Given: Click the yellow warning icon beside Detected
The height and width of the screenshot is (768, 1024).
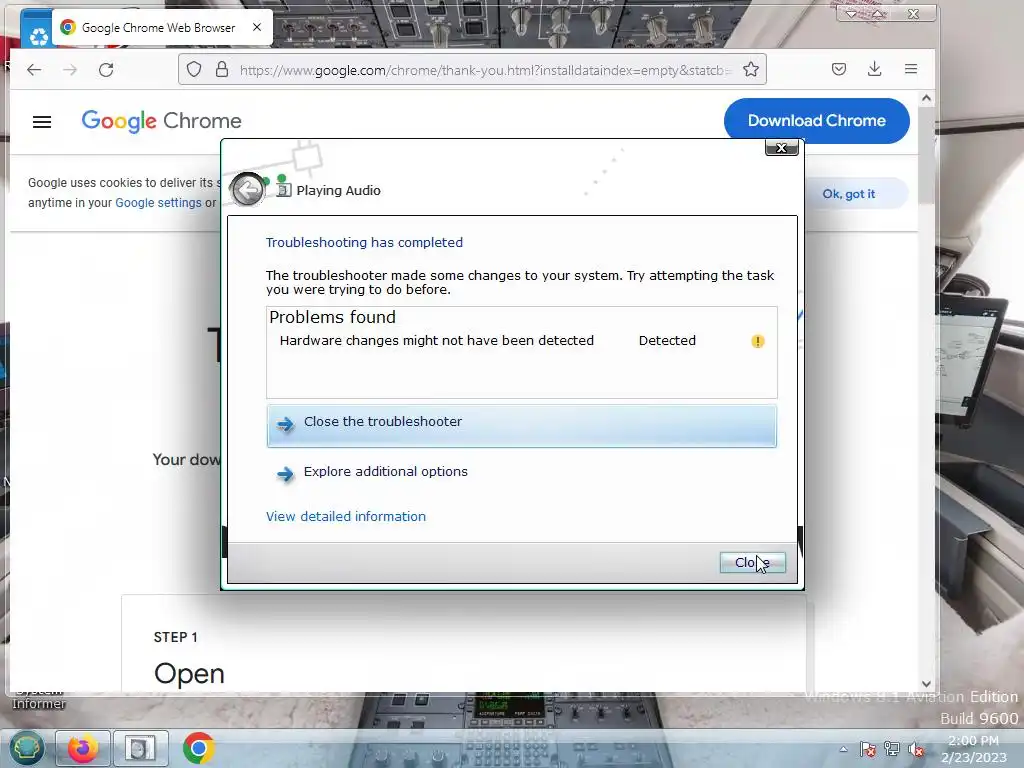Looking at the screenshot, I should pos(758,341).
